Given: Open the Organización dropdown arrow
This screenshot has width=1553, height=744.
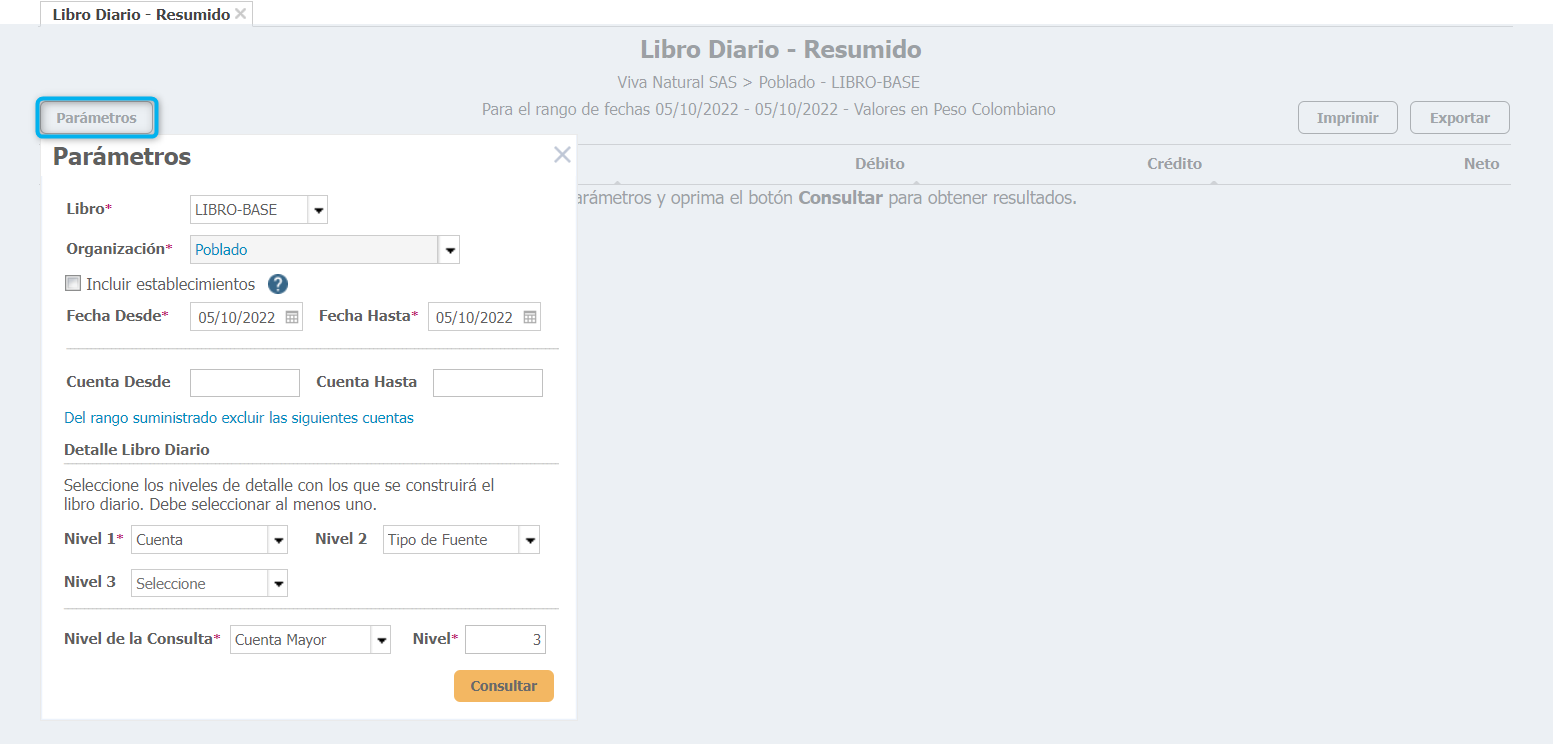Looking at the screenshot, I should point(449,250).
